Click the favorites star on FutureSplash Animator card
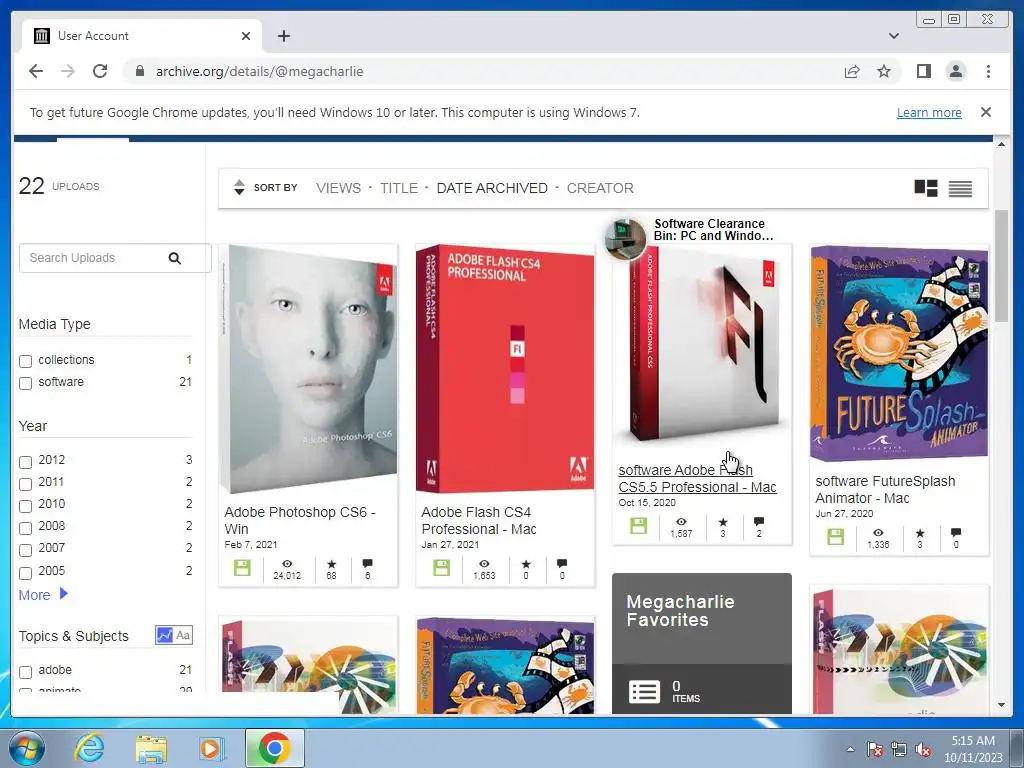The height and width of the screenshot is (768, 1024). (x=920, y=533)
